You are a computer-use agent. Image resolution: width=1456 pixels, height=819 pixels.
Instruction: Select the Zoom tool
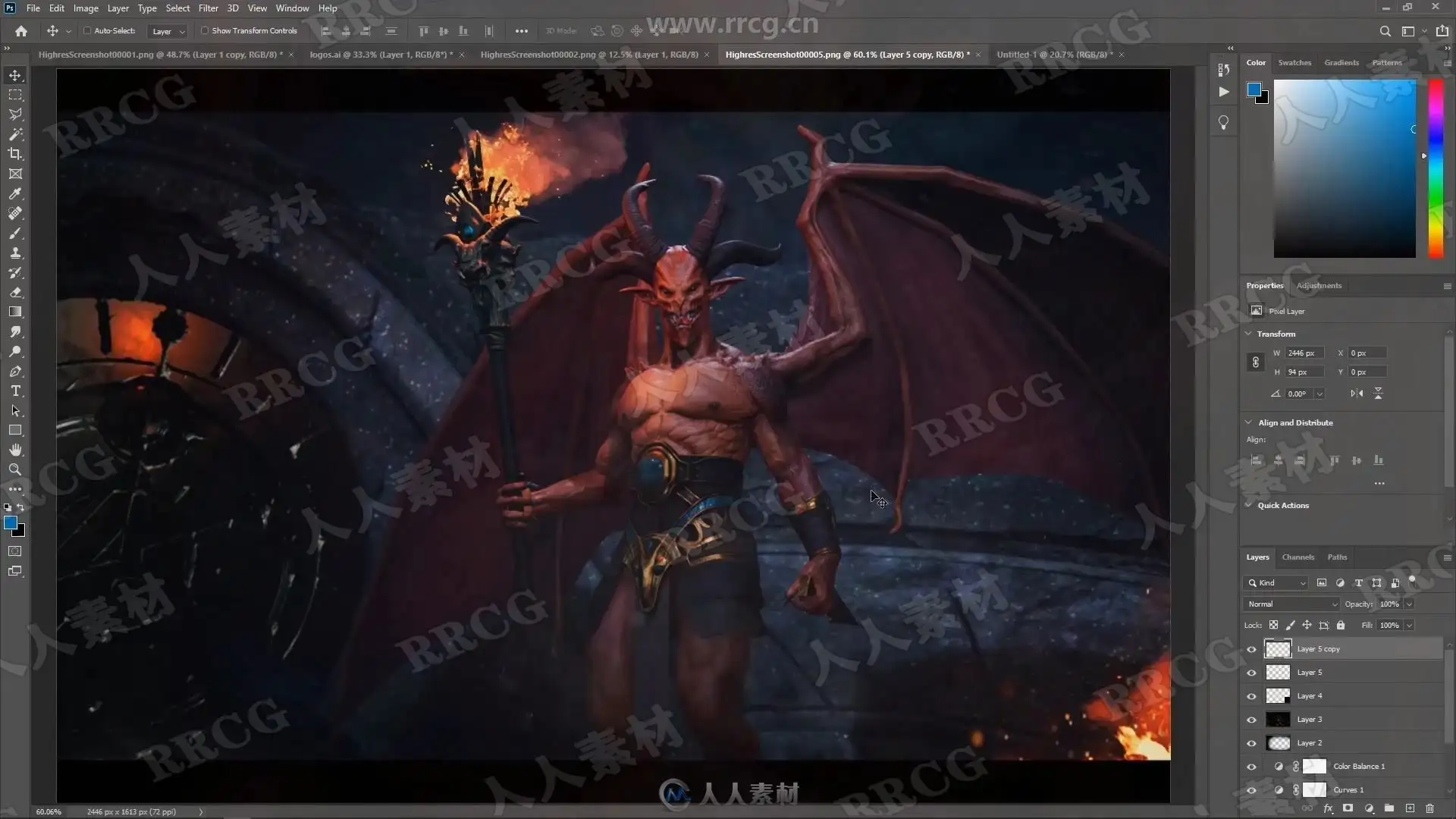point(15,469)
